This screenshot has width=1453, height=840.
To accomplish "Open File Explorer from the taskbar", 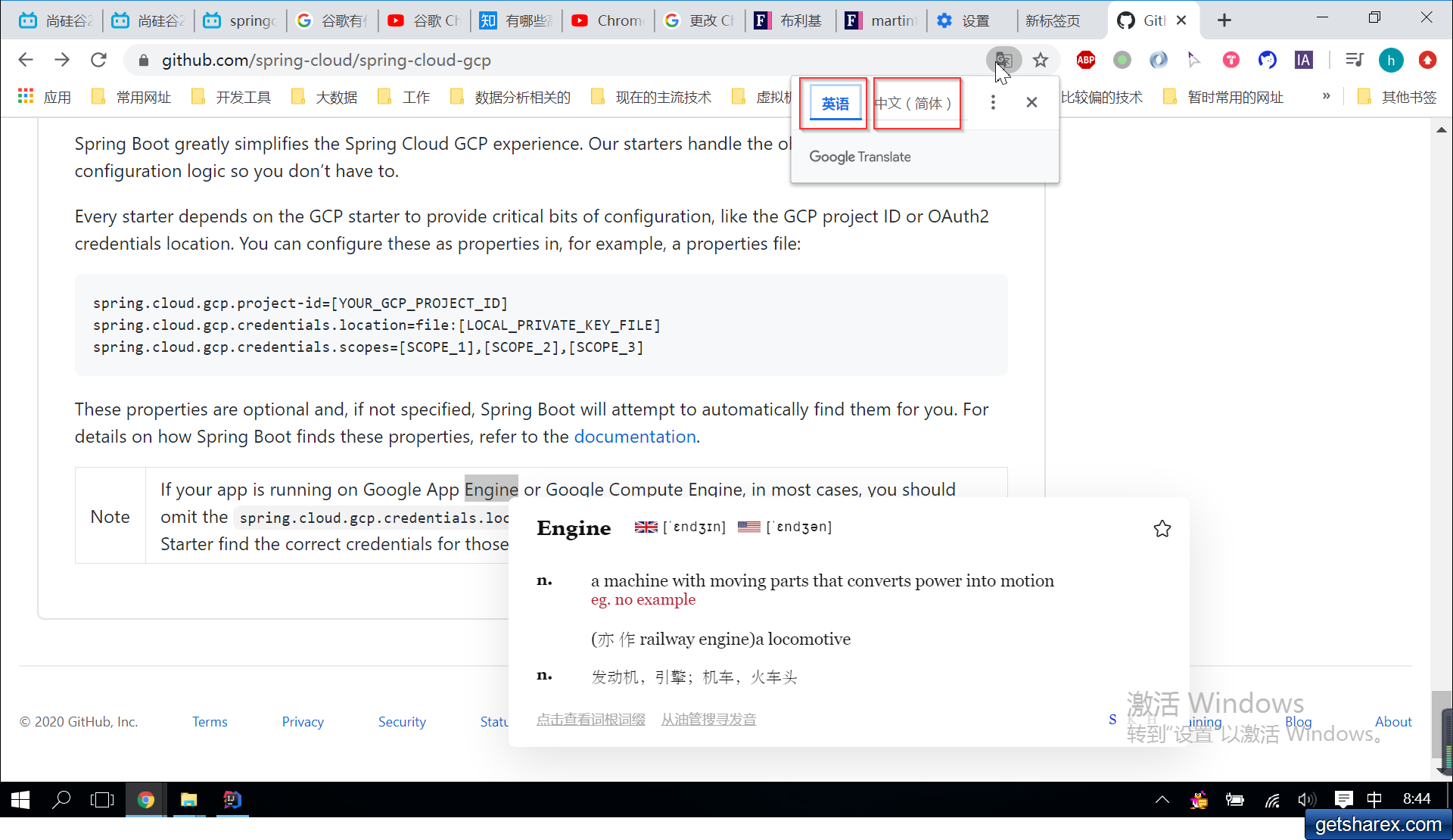I will [188, 800].
